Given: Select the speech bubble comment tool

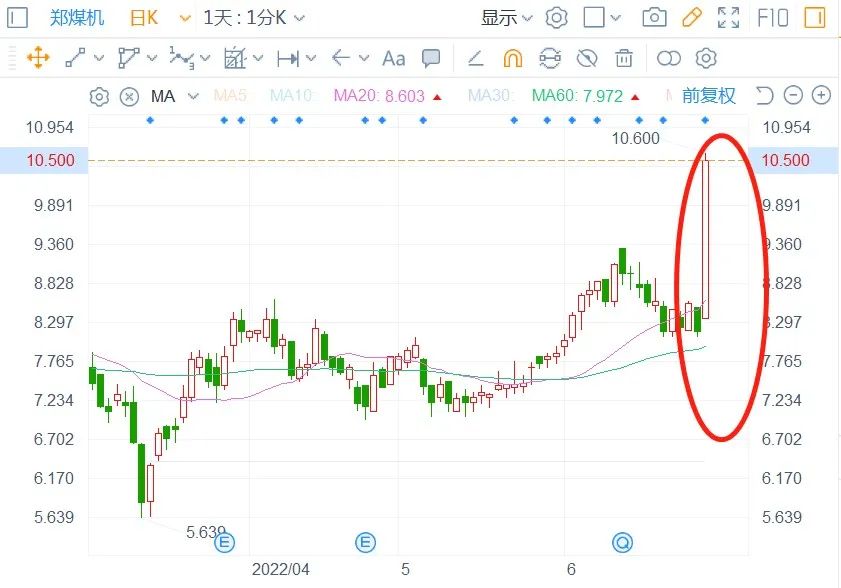Looking at the screenshot, I should coord(431,58).
